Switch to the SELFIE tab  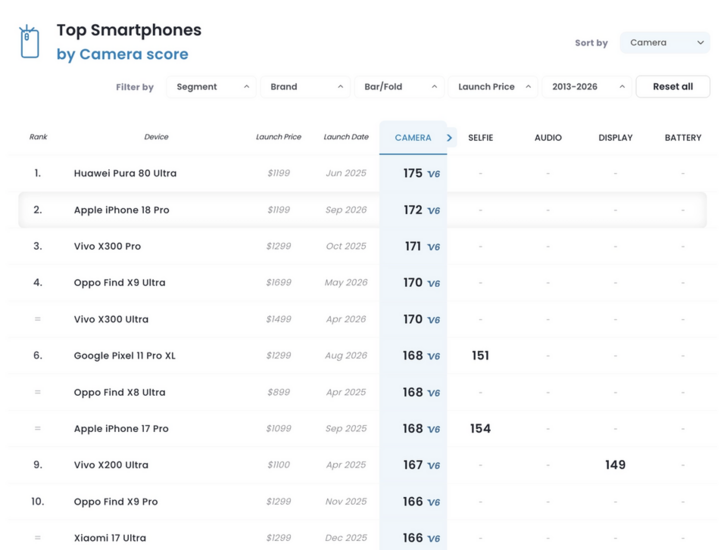coord(480,138)
